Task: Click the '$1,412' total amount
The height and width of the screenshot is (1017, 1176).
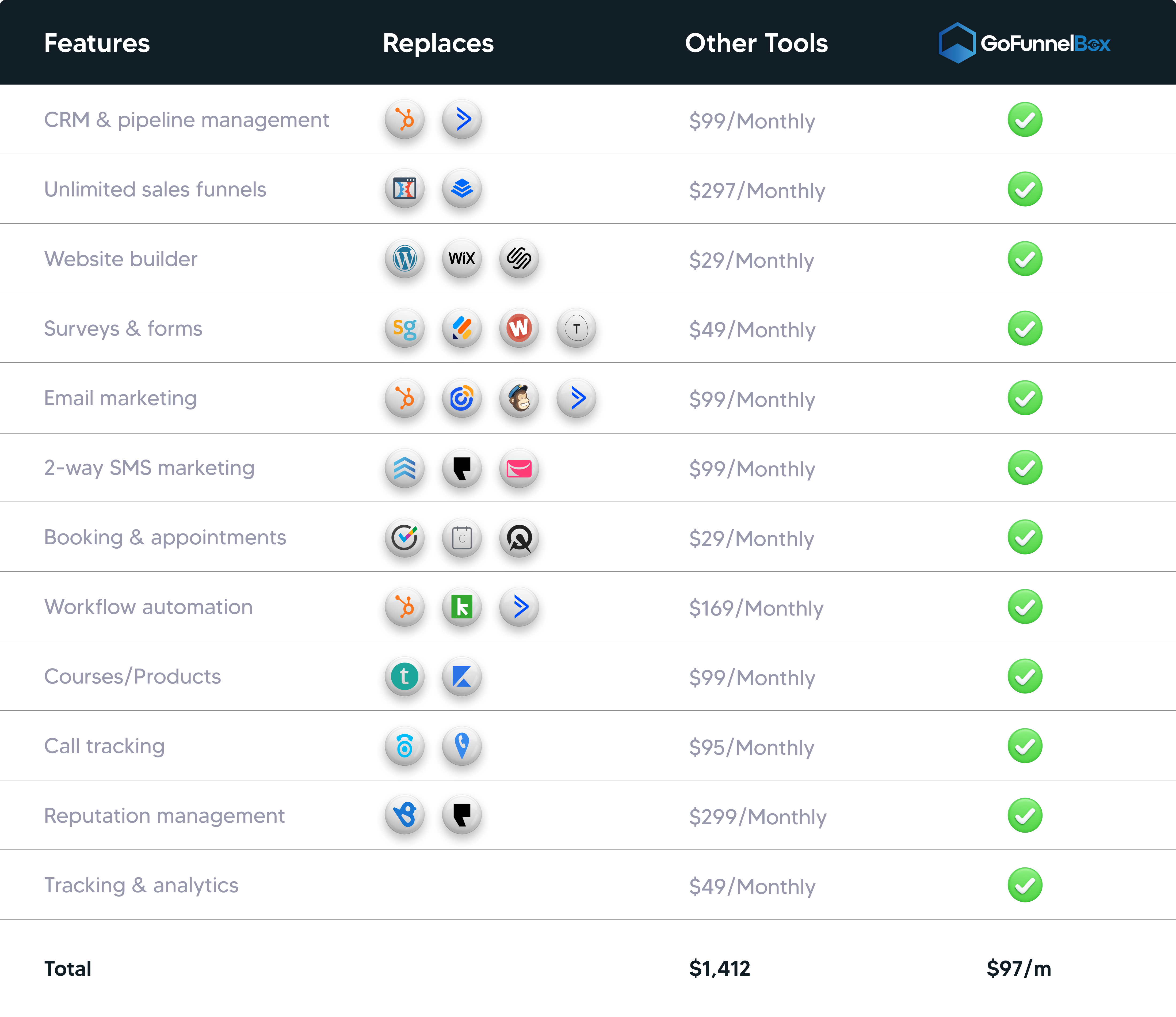Action: (720, 969)
